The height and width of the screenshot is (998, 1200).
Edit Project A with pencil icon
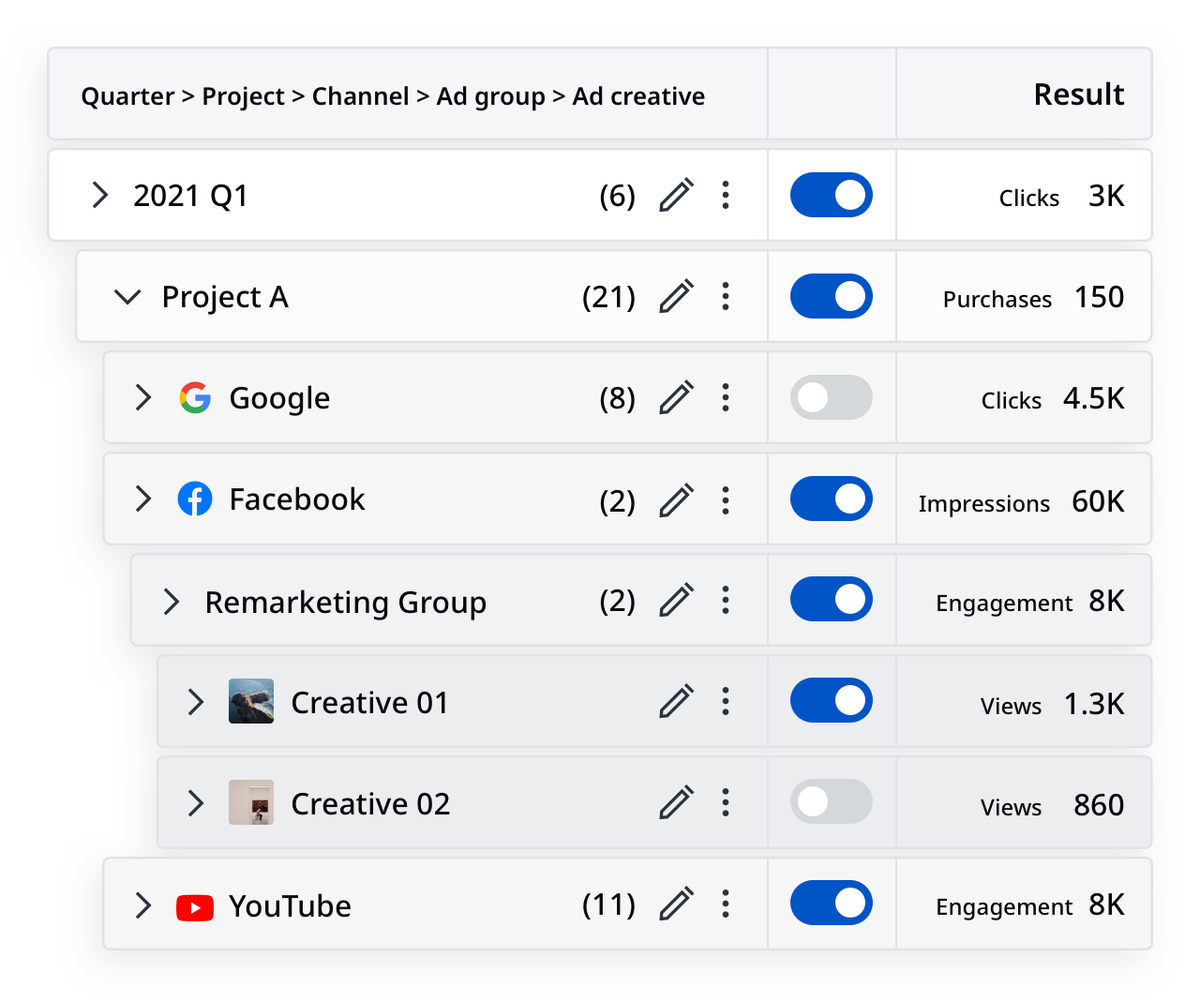(x=677, y=296)
